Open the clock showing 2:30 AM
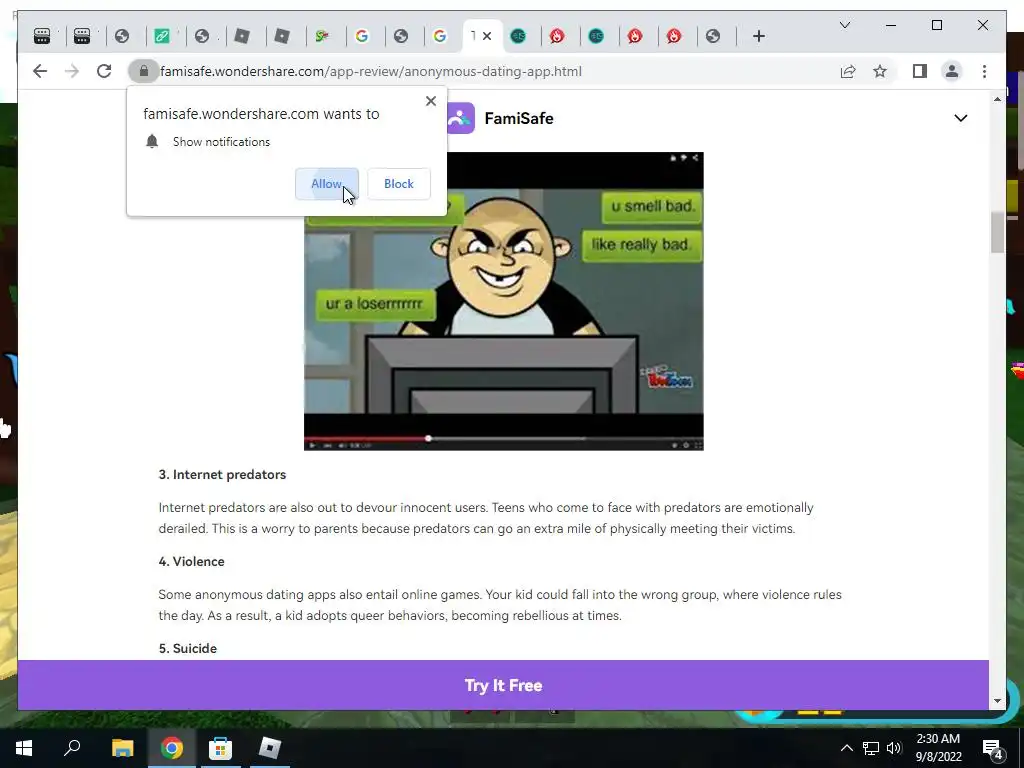 pyautogui.click(x=938, y=748)
